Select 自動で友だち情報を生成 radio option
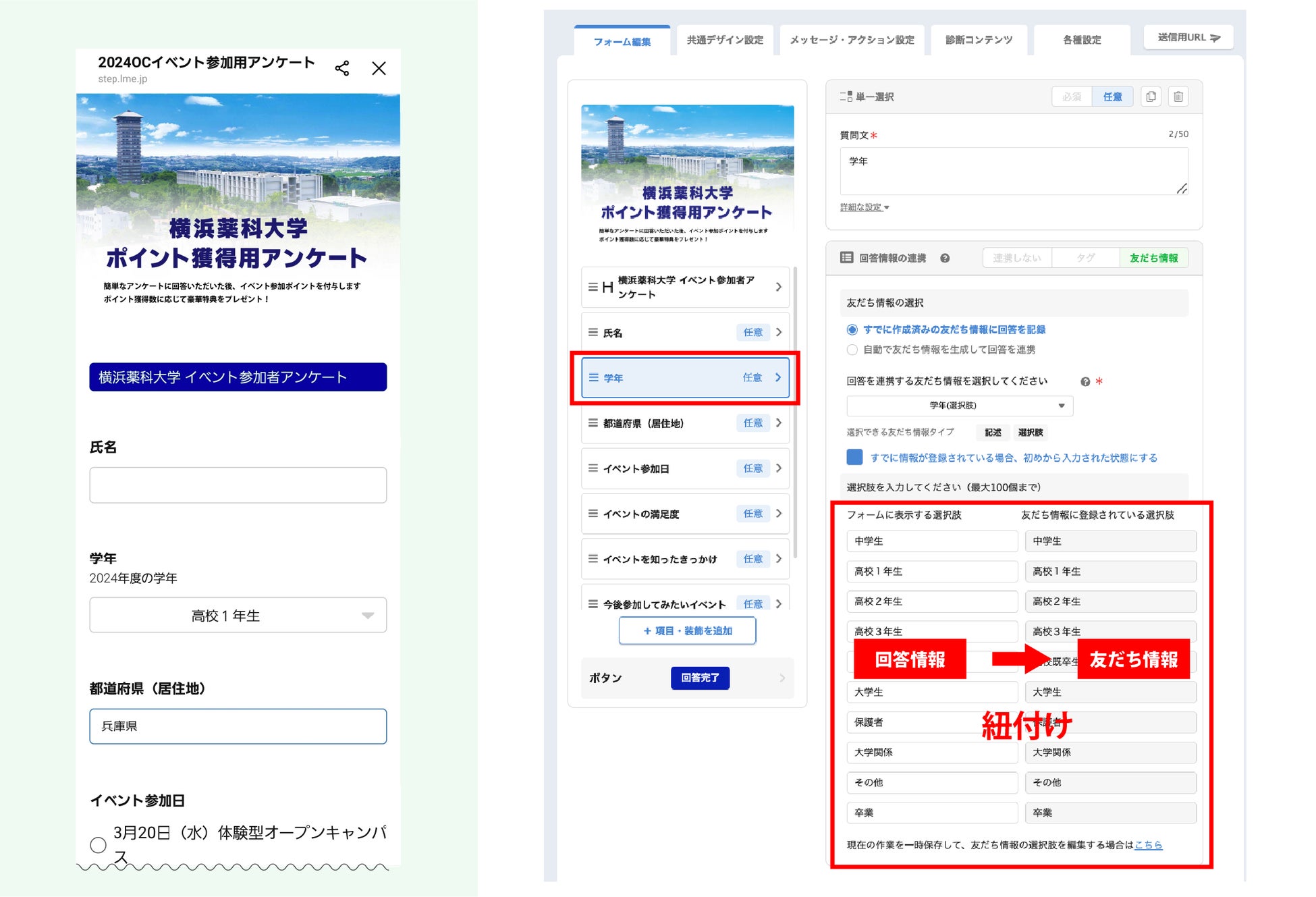 point(852,350)
